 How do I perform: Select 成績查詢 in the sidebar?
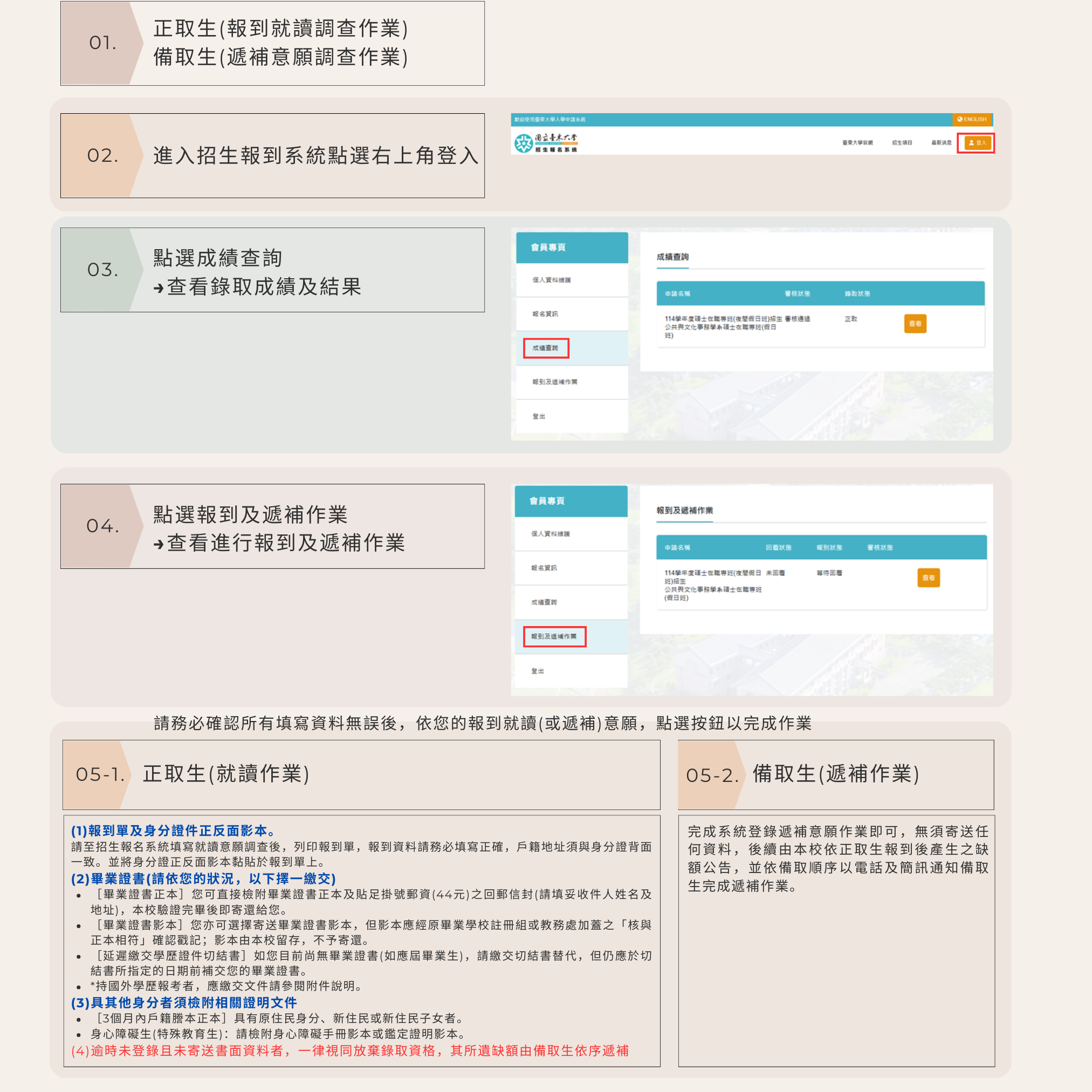pyautogui.click(x=545, y=349)
